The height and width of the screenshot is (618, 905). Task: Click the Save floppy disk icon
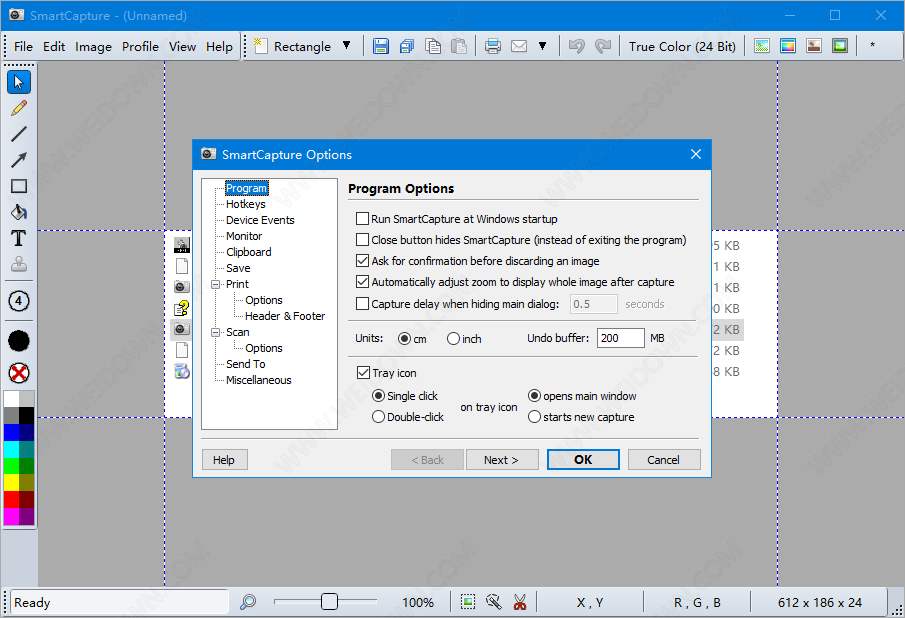(381, 46)
